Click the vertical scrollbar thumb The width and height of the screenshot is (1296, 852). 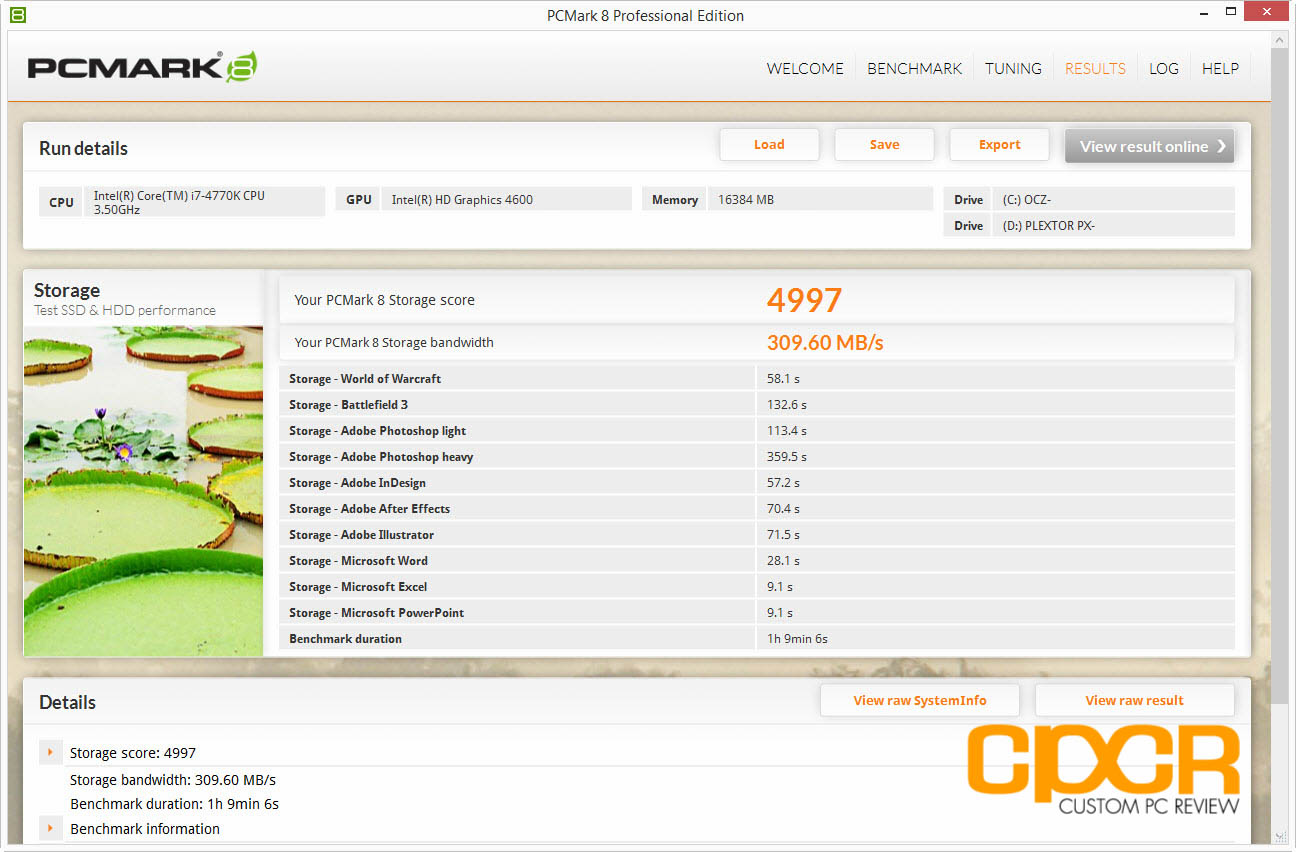[1280, 374]
